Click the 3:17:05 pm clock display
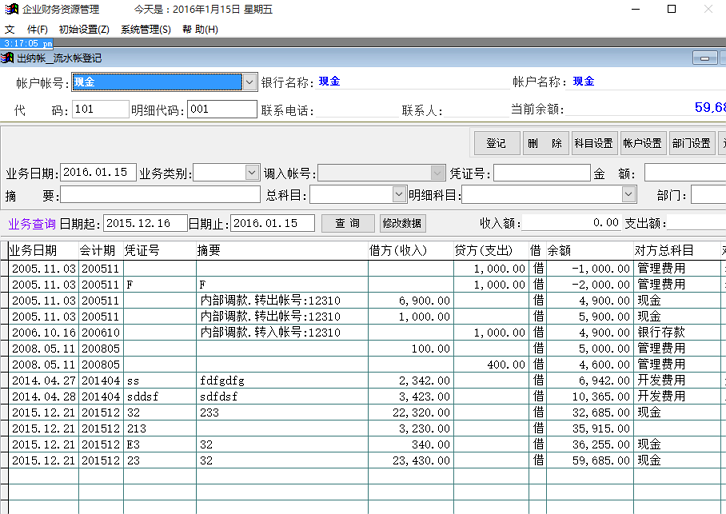The height and width of the screenshot is (514, 726). tap(27, 44)
